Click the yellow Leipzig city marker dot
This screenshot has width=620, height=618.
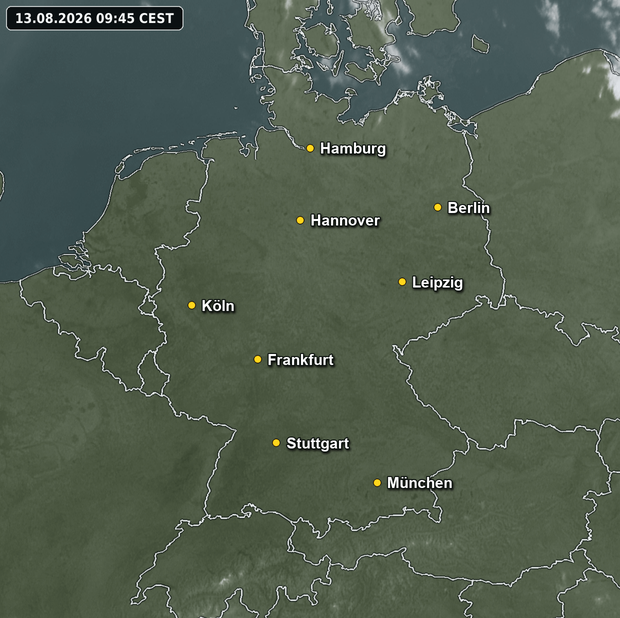(402, 282)
